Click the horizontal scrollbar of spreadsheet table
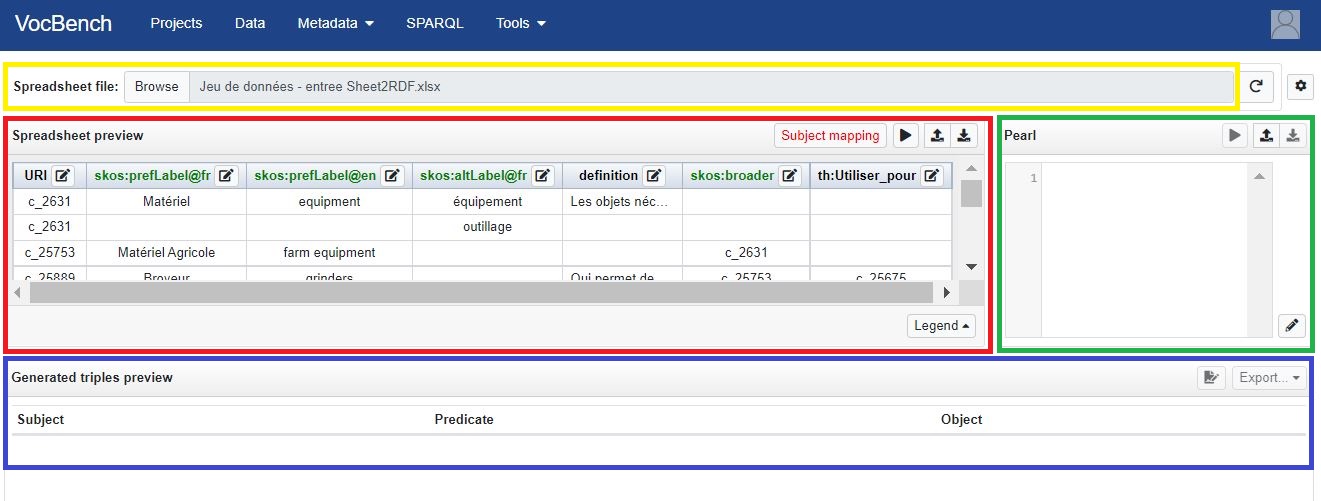The height and width of the screenshot is (501, 1321). [480, 293]
